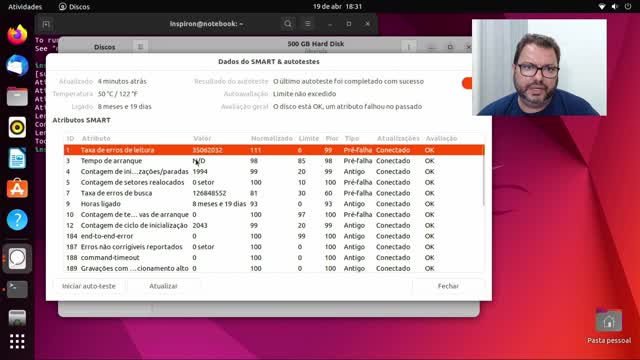Open the clock showing 19 de abr 18:31
This screenshot has height=360, width=640.
tap(338, 7)
